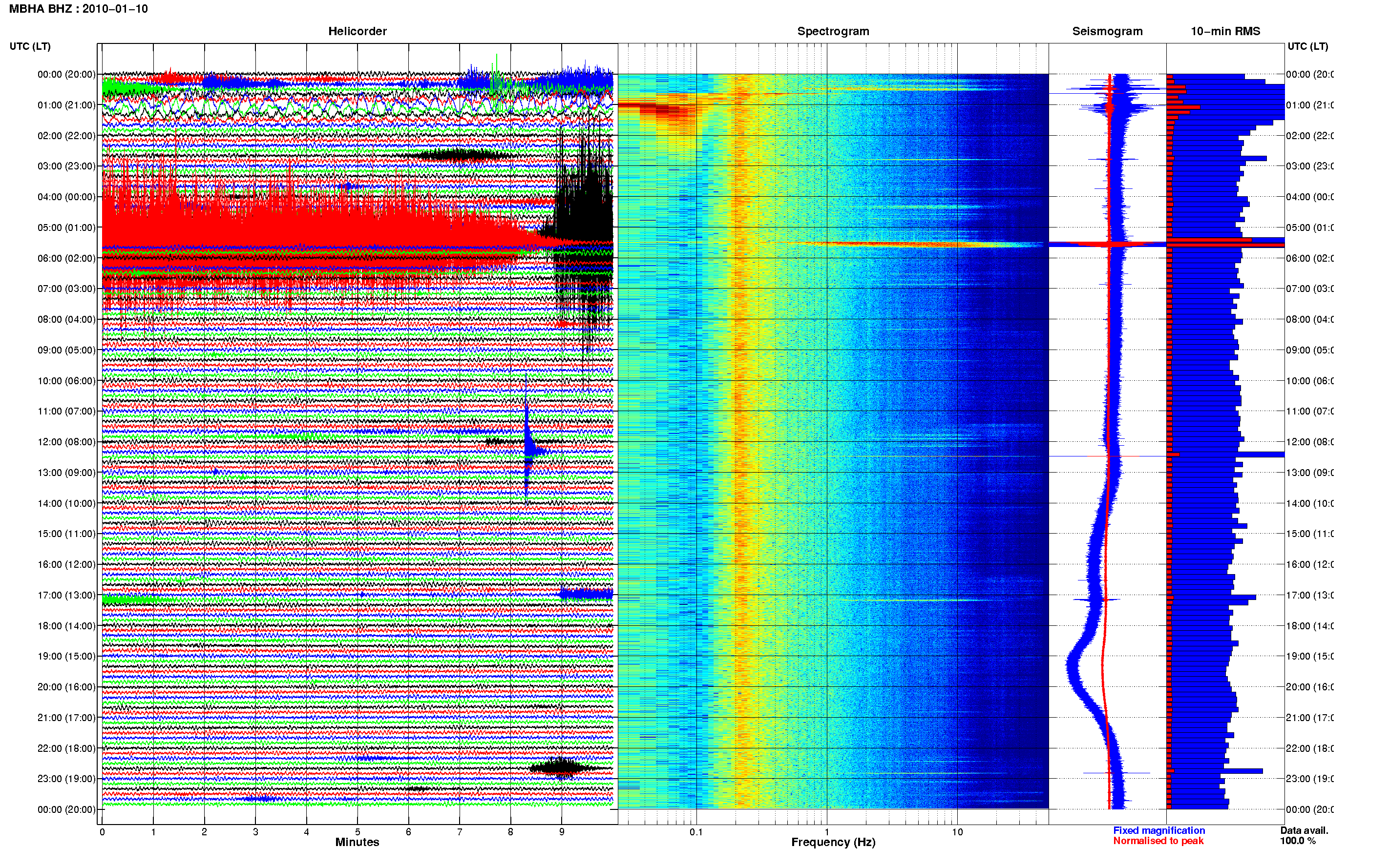The width and height of the screenshot is (1389, 868).
Task: Click the 'UTC (LT)' label left of Helicorder
Action: coord(30,46)
